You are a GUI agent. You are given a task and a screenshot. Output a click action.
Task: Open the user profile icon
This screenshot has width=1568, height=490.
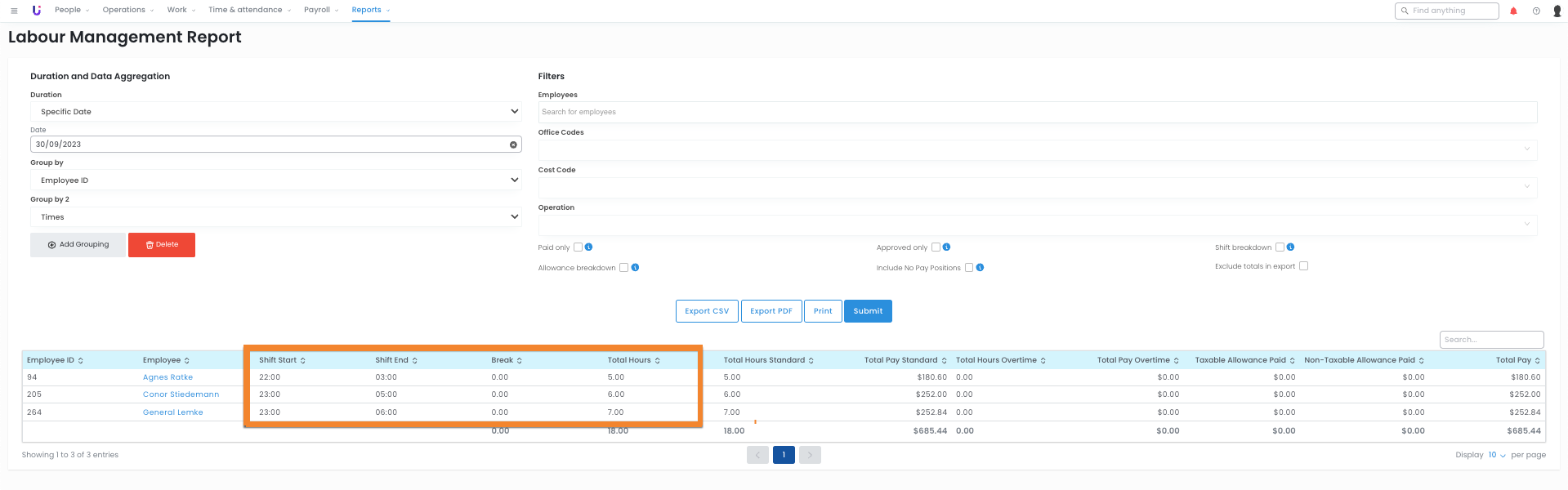point(1557,11)
